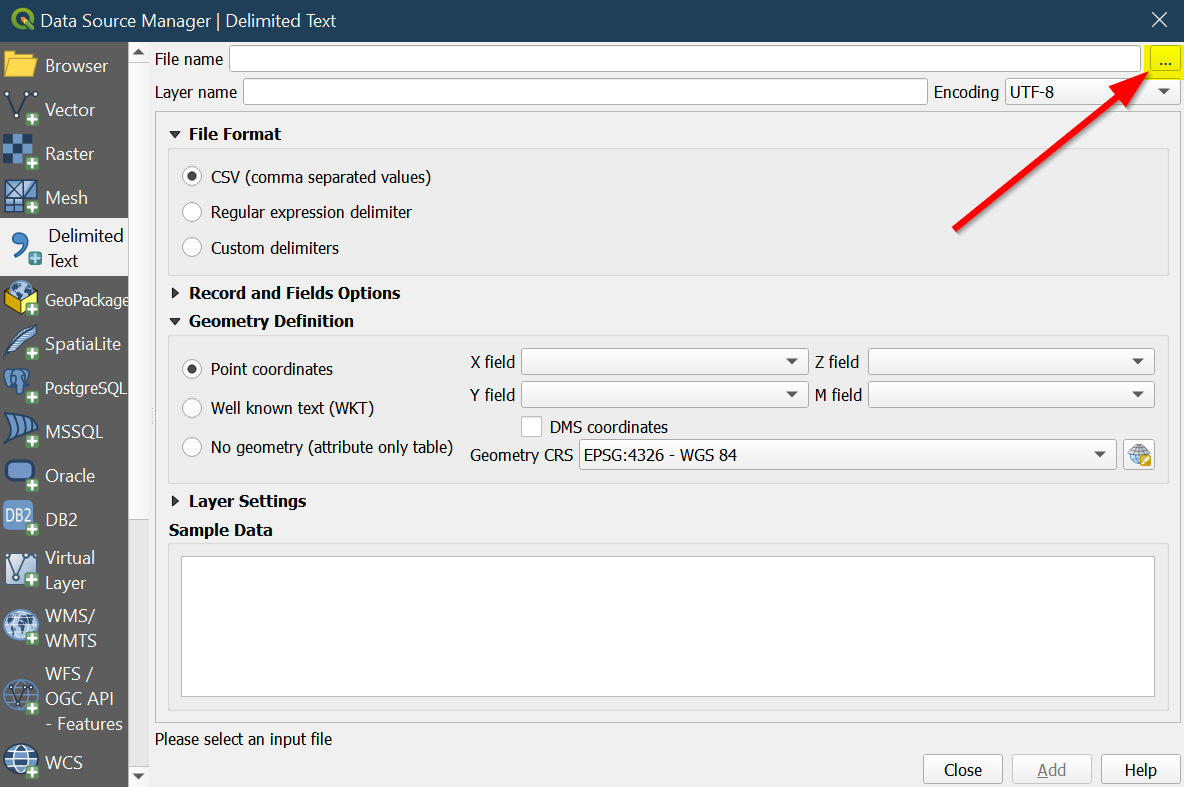This screenshot has height=787, width=1184.
Task: Choose Well known text (WKT) geometry
Action: click(x=193, y=408)
